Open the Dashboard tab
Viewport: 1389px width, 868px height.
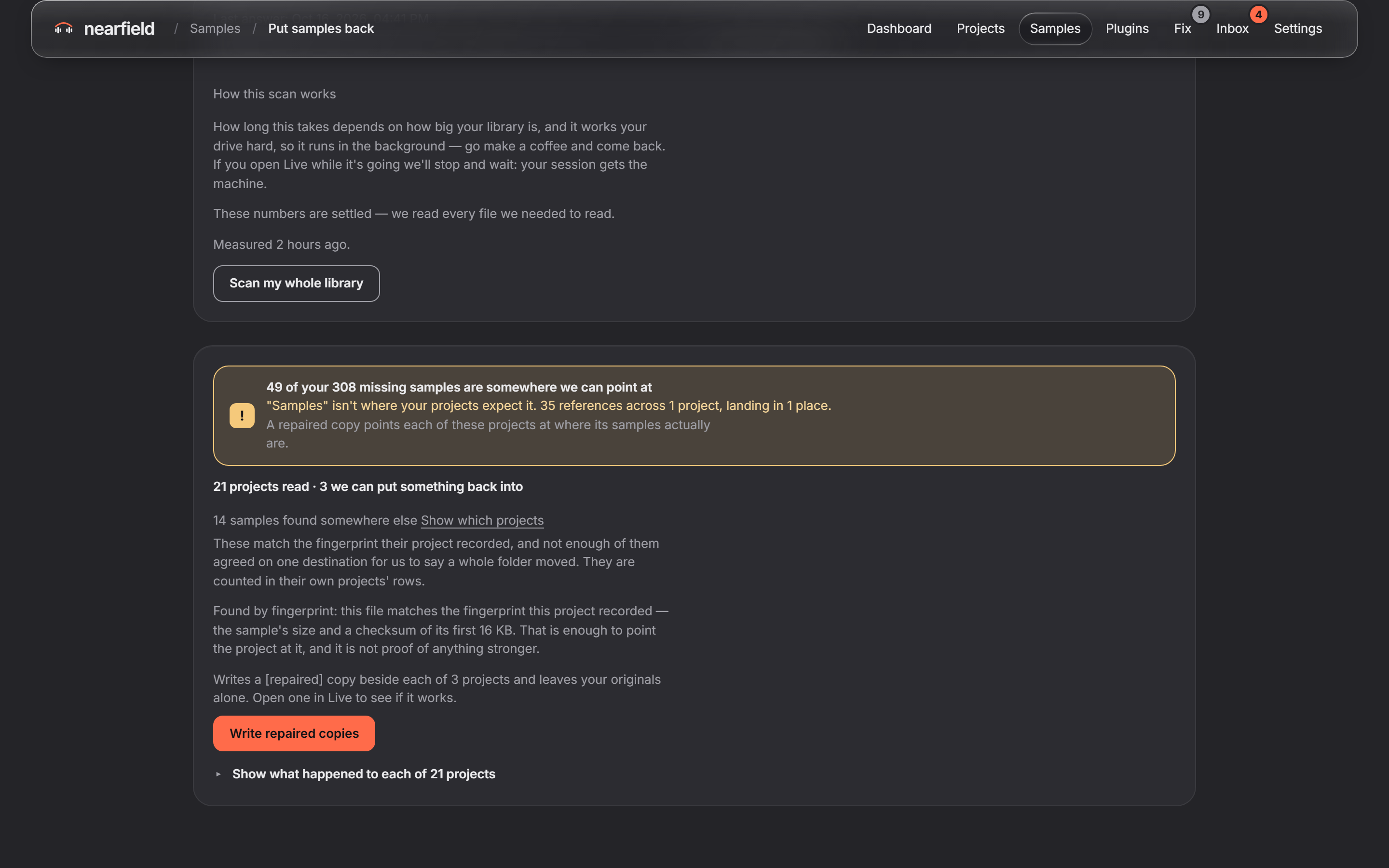coord(899,29)
